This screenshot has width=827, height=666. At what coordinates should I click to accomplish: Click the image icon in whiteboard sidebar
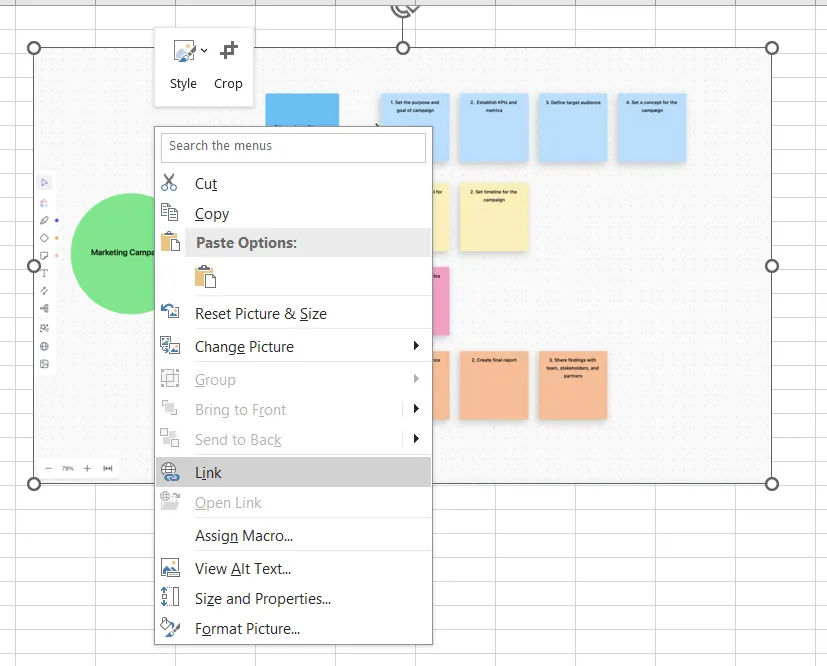click(44, 364)
